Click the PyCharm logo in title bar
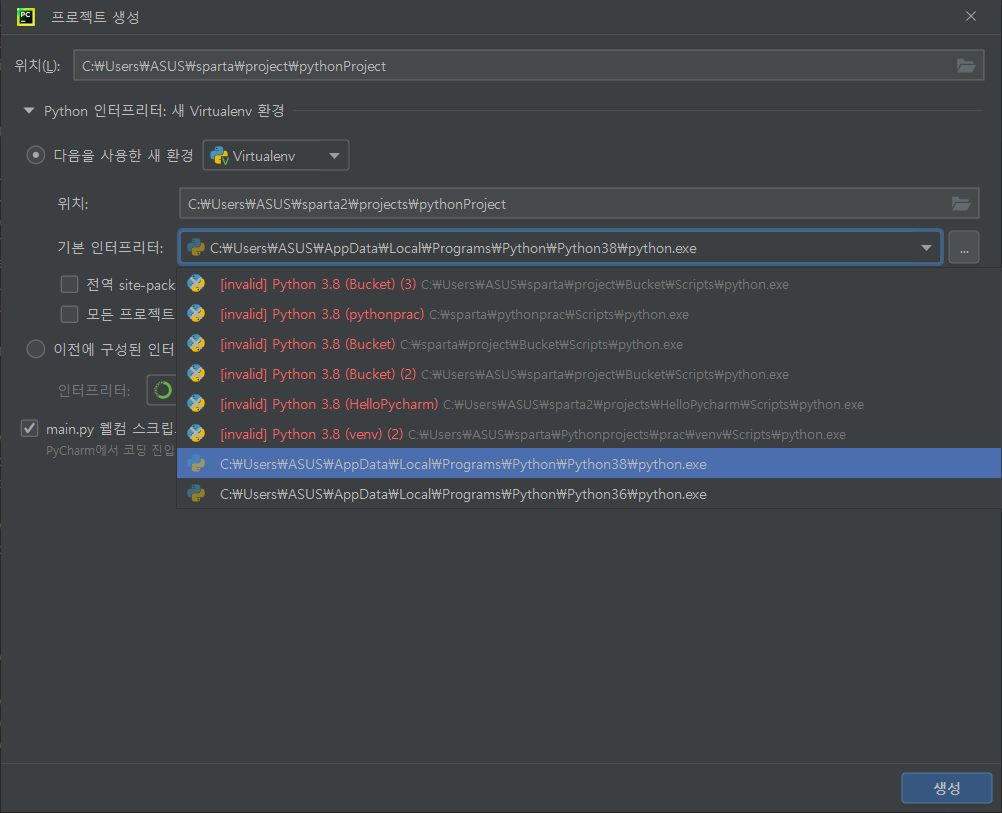Image resolution: width=1002 pixels, height=813 pixels. (26, 17)
